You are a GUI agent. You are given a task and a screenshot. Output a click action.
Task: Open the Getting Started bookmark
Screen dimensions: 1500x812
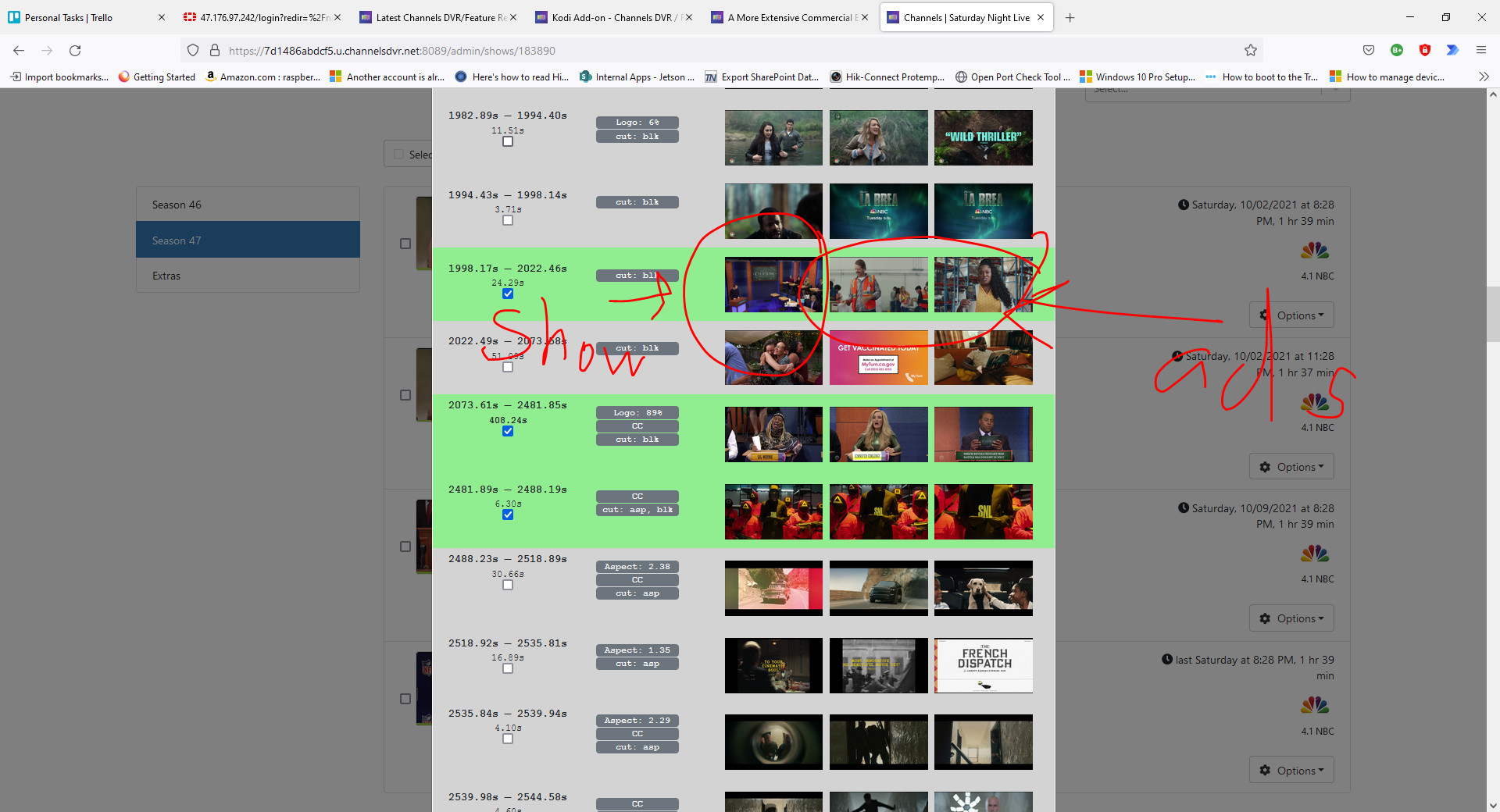[157, 77]
